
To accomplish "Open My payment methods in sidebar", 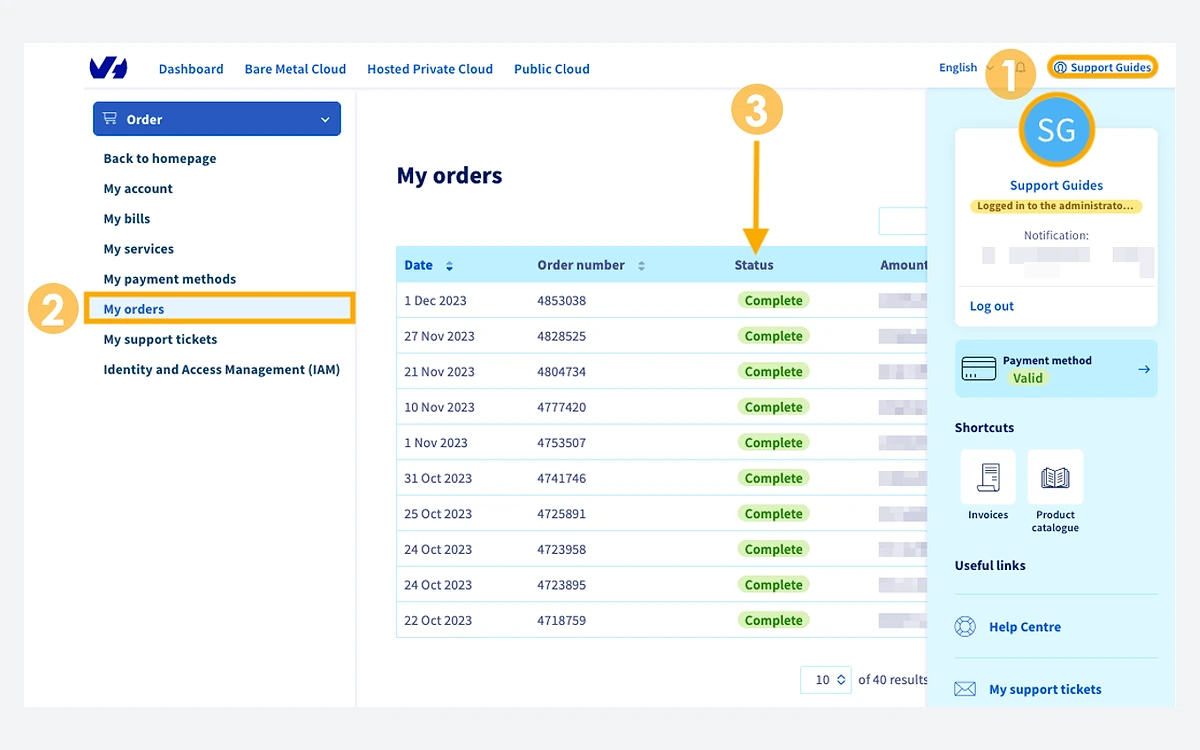I will 170,279.
